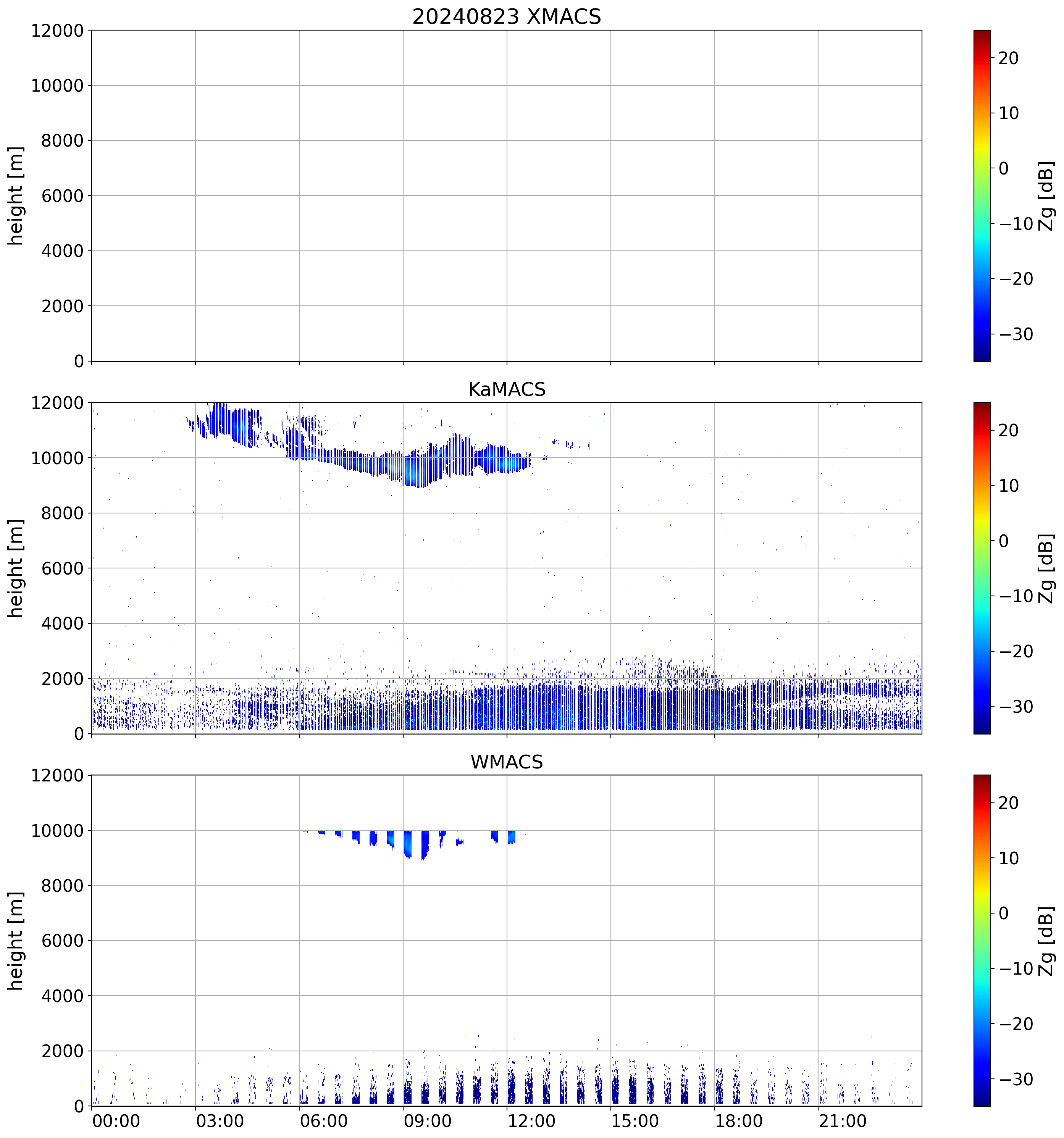This screenshot has height=1138, width=1064.
Task: Click the 12:00 time axis label
Action: click(x=531, y=1121)
